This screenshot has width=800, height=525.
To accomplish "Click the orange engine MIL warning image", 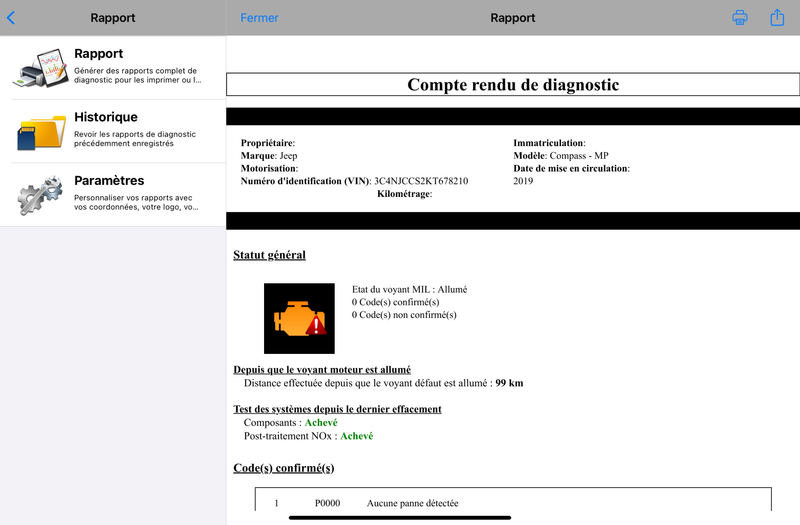I will coord(299,318).
